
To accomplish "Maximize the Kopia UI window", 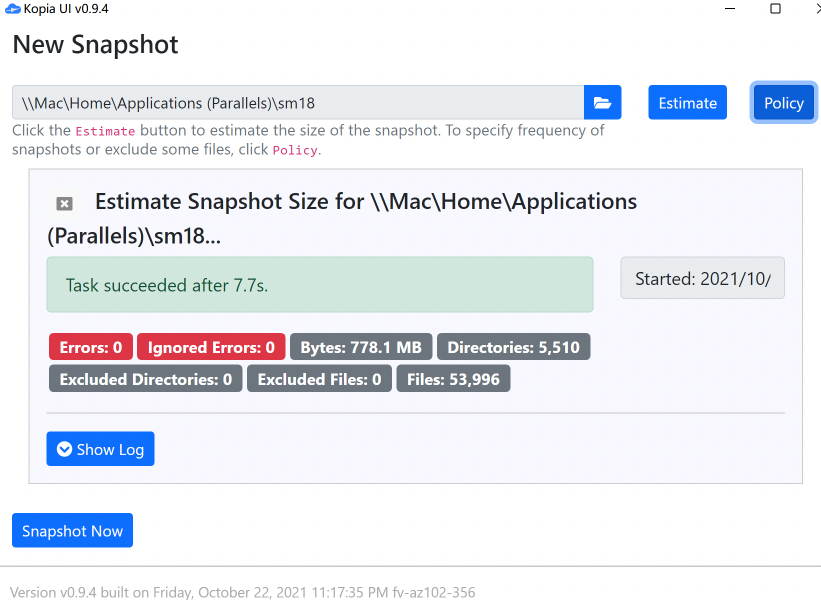I will click(775, 9).
